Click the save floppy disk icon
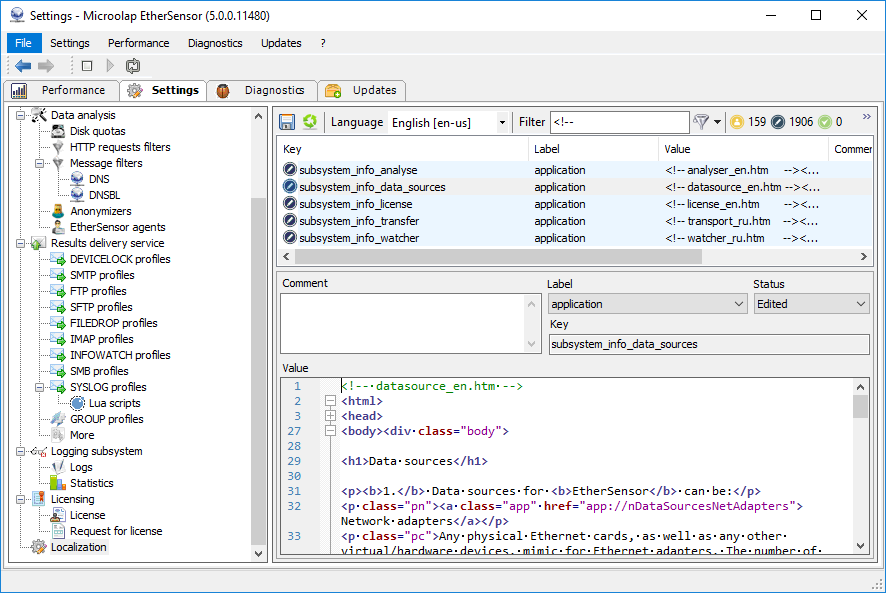886x593 pixels. pos(287,122)
